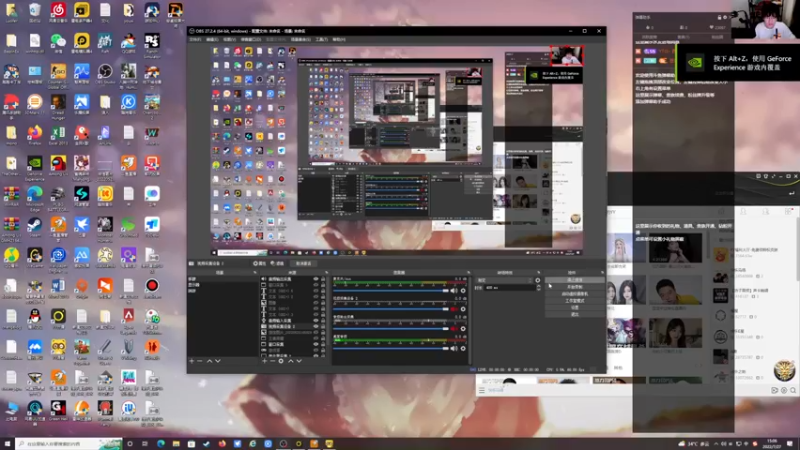Pop out the controls dock header icon

click(x=602, y=272)
